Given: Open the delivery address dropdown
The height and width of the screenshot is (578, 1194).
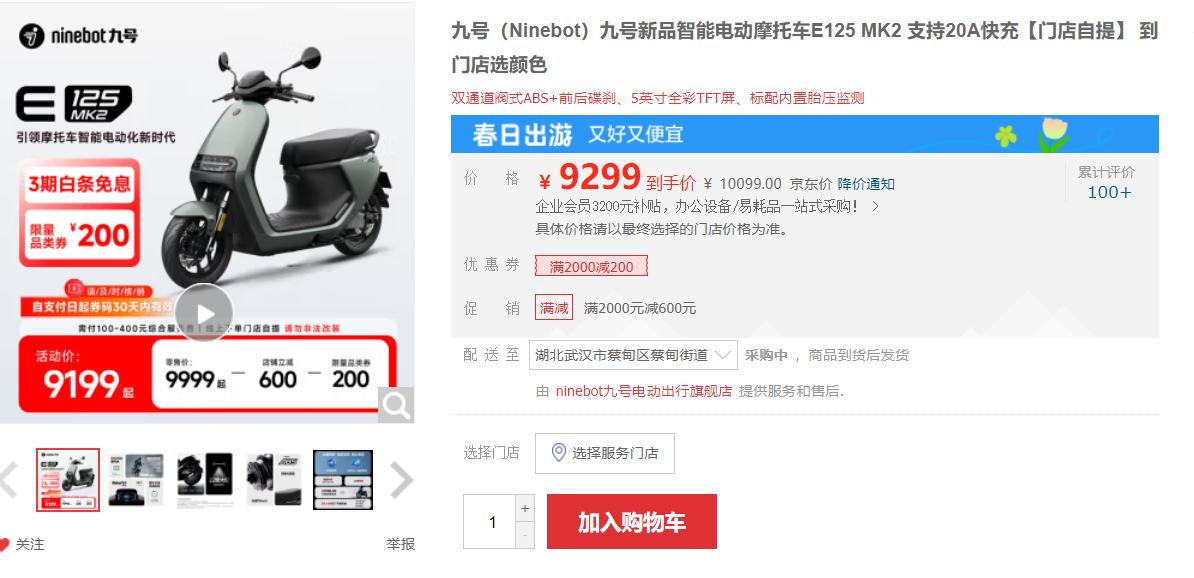Looking at the screenshot, I should tap(633, 355).
